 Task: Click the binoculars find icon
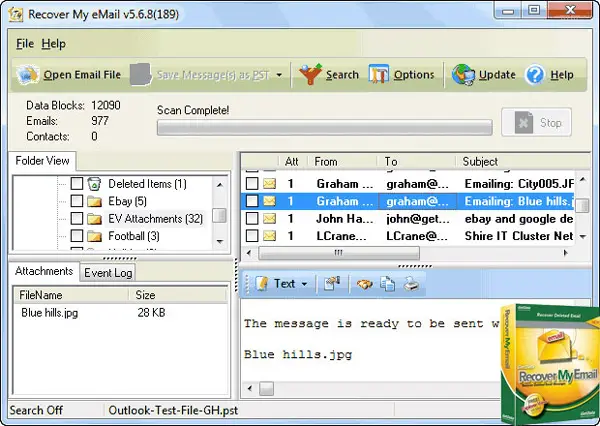coord(364,284)
